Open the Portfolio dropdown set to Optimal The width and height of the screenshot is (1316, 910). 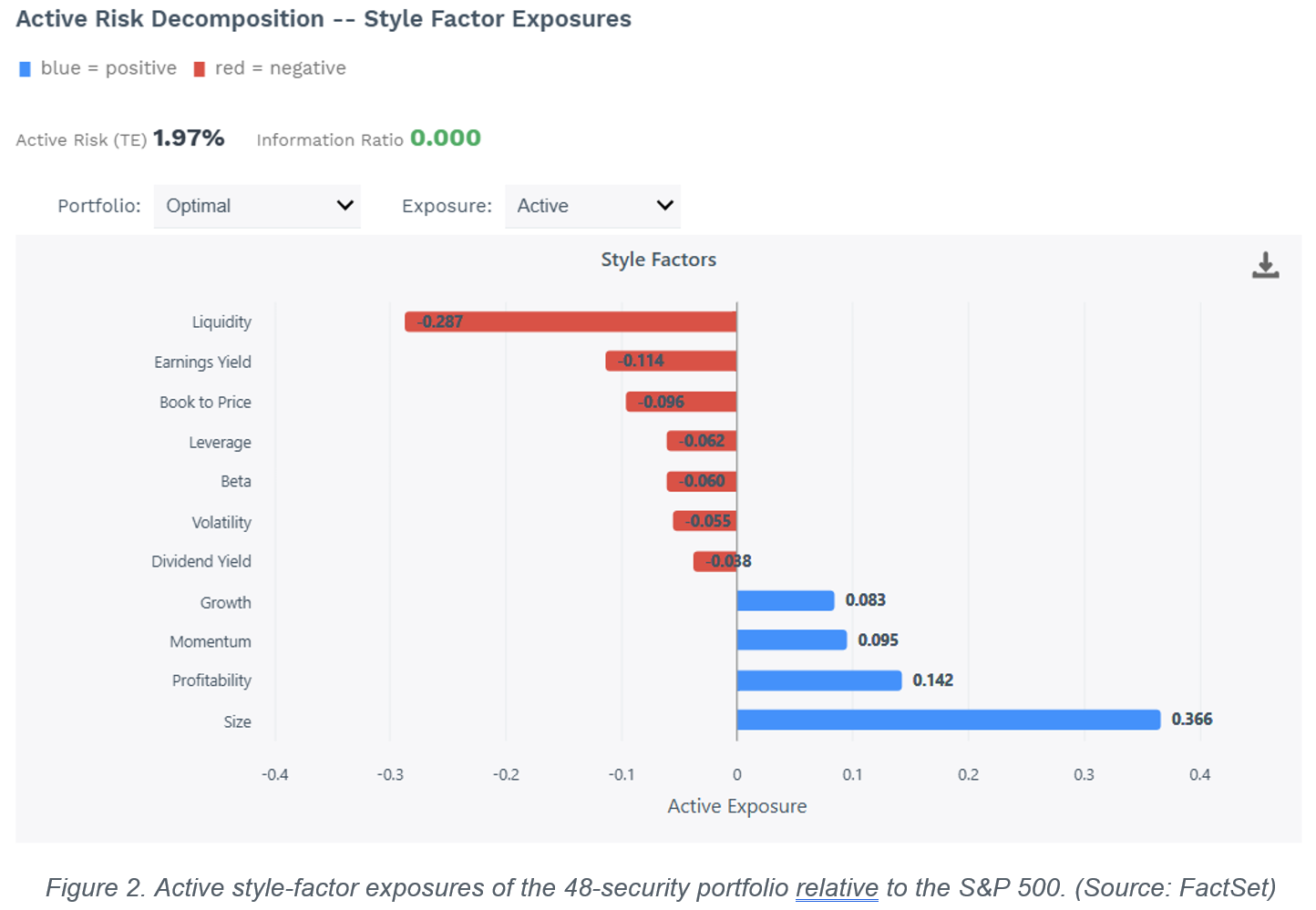click(x=257, y=206)
